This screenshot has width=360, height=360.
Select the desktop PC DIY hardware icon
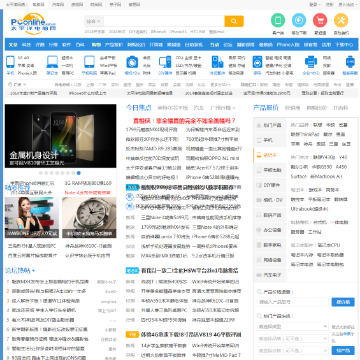pyautogui.click(x=165, y=62)
